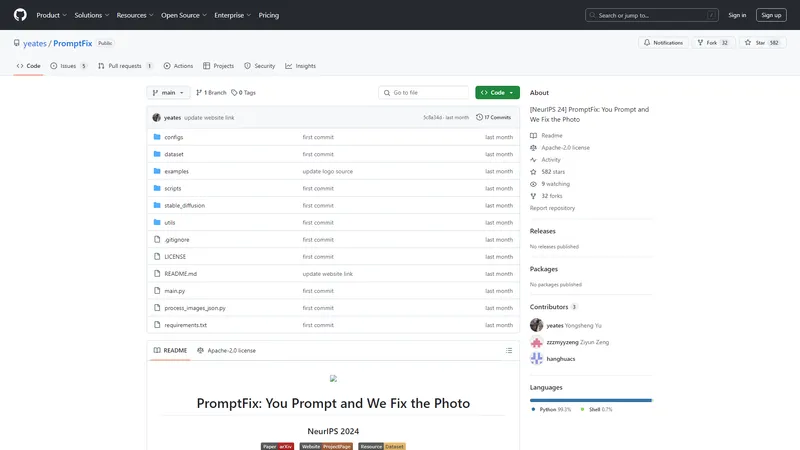800x450 pixels.
Task: Switch to the Issues tab
Action: click(x=69, y=66)
